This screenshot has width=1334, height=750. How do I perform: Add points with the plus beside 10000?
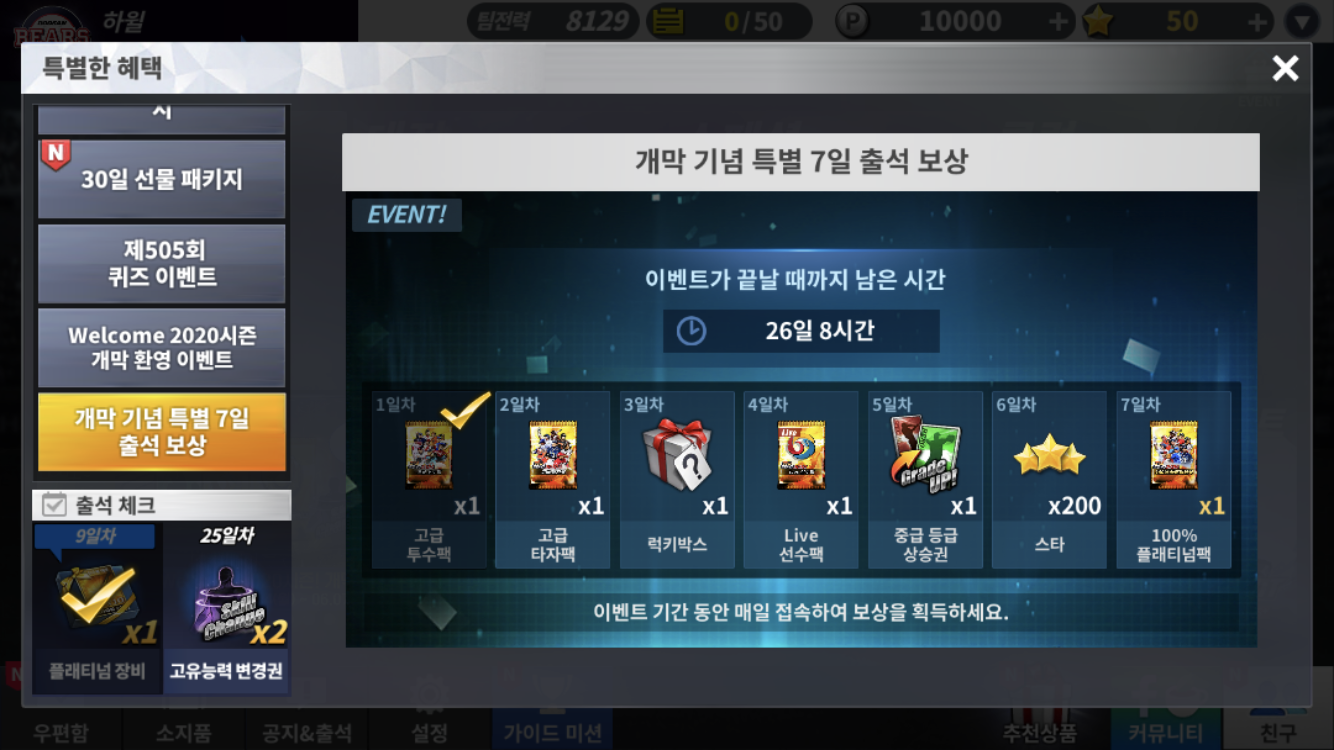tap(1058, 21)
